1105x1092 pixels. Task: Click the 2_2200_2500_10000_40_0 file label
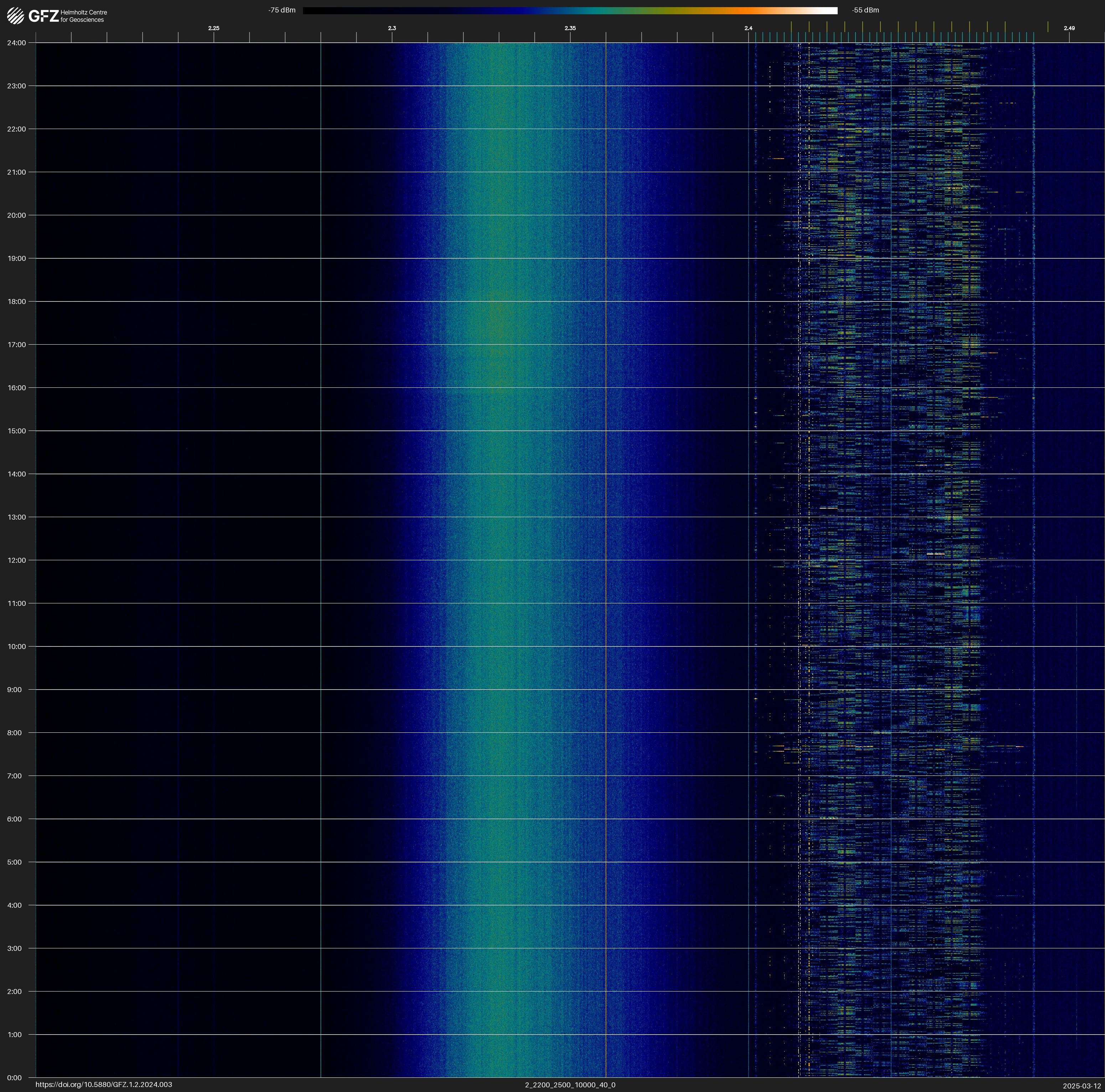point(570,1085)
